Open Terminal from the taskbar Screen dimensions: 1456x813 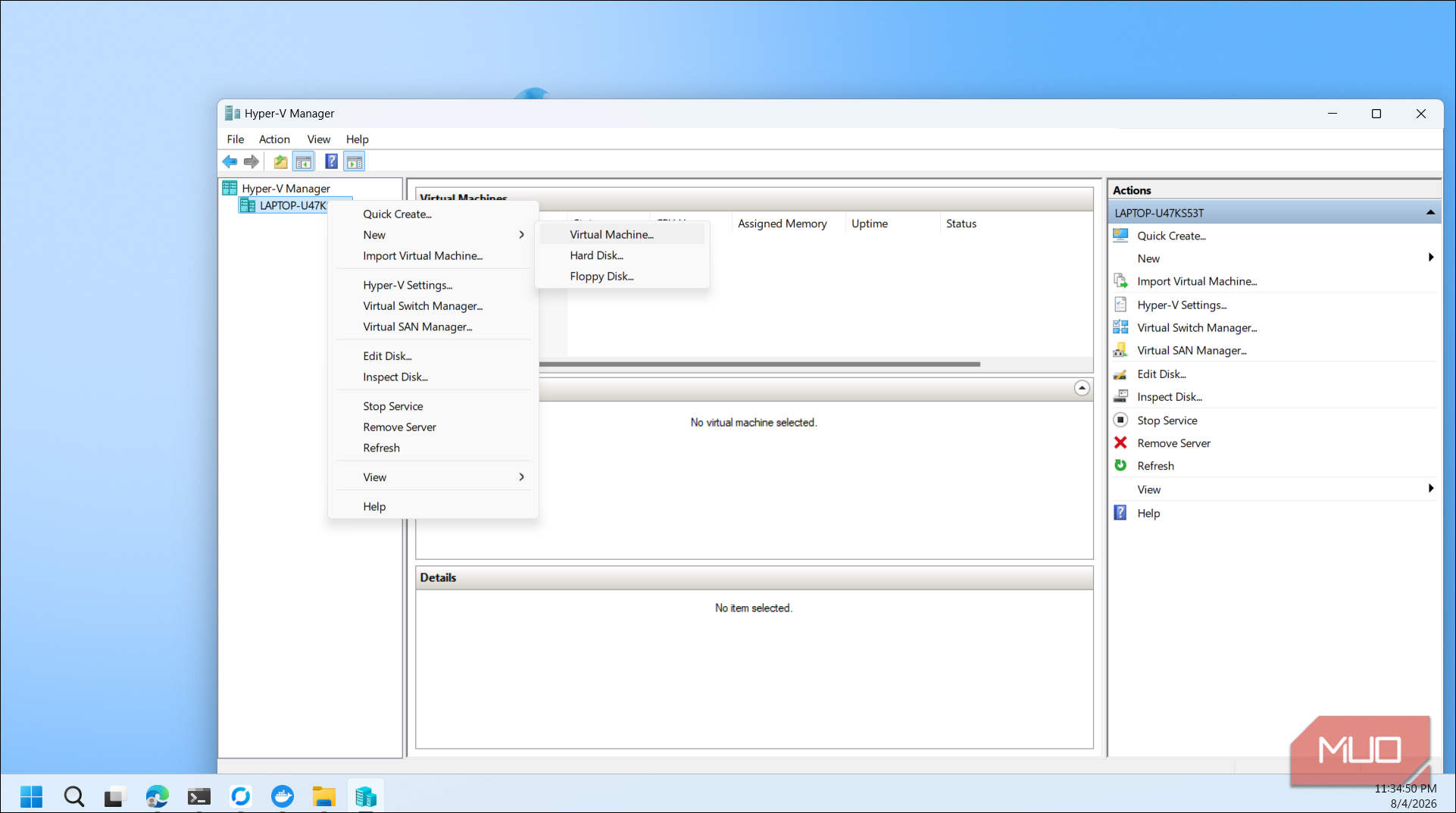pyautogui.click(x=198, y=796)
